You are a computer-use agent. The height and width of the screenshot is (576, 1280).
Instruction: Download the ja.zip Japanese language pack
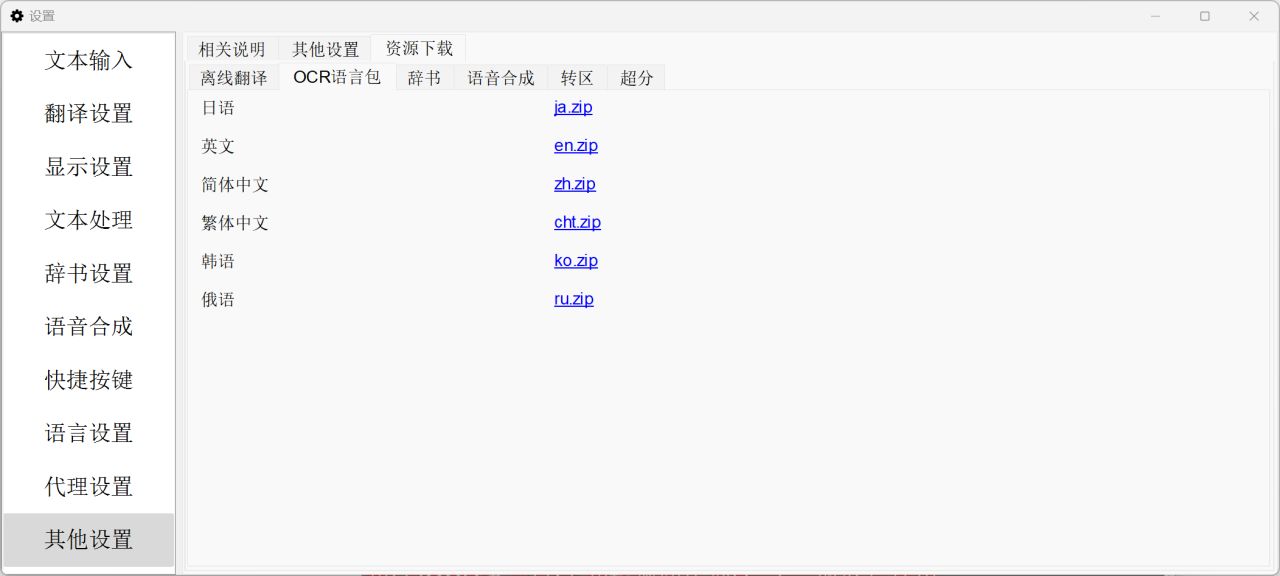pyautogui.click(x=573, y=107)
